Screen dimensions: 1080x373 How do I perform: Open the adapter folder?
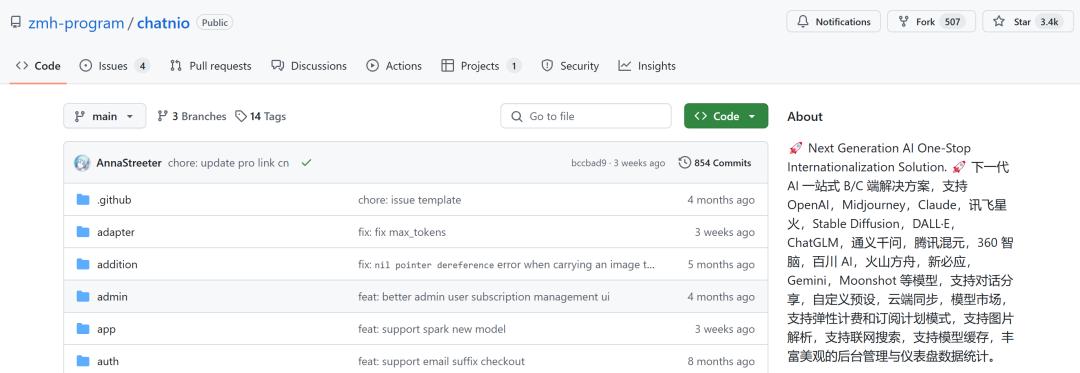[x=116, y=232]
